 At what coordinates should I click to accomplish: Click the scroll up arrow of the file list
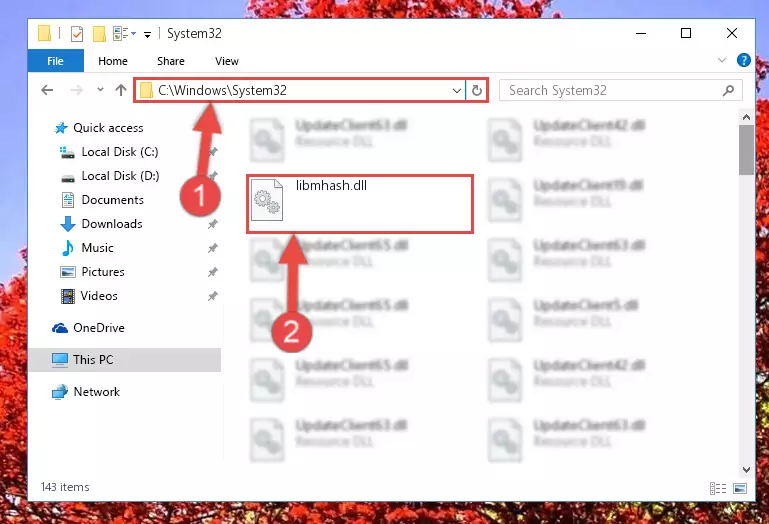pos(746,117)
